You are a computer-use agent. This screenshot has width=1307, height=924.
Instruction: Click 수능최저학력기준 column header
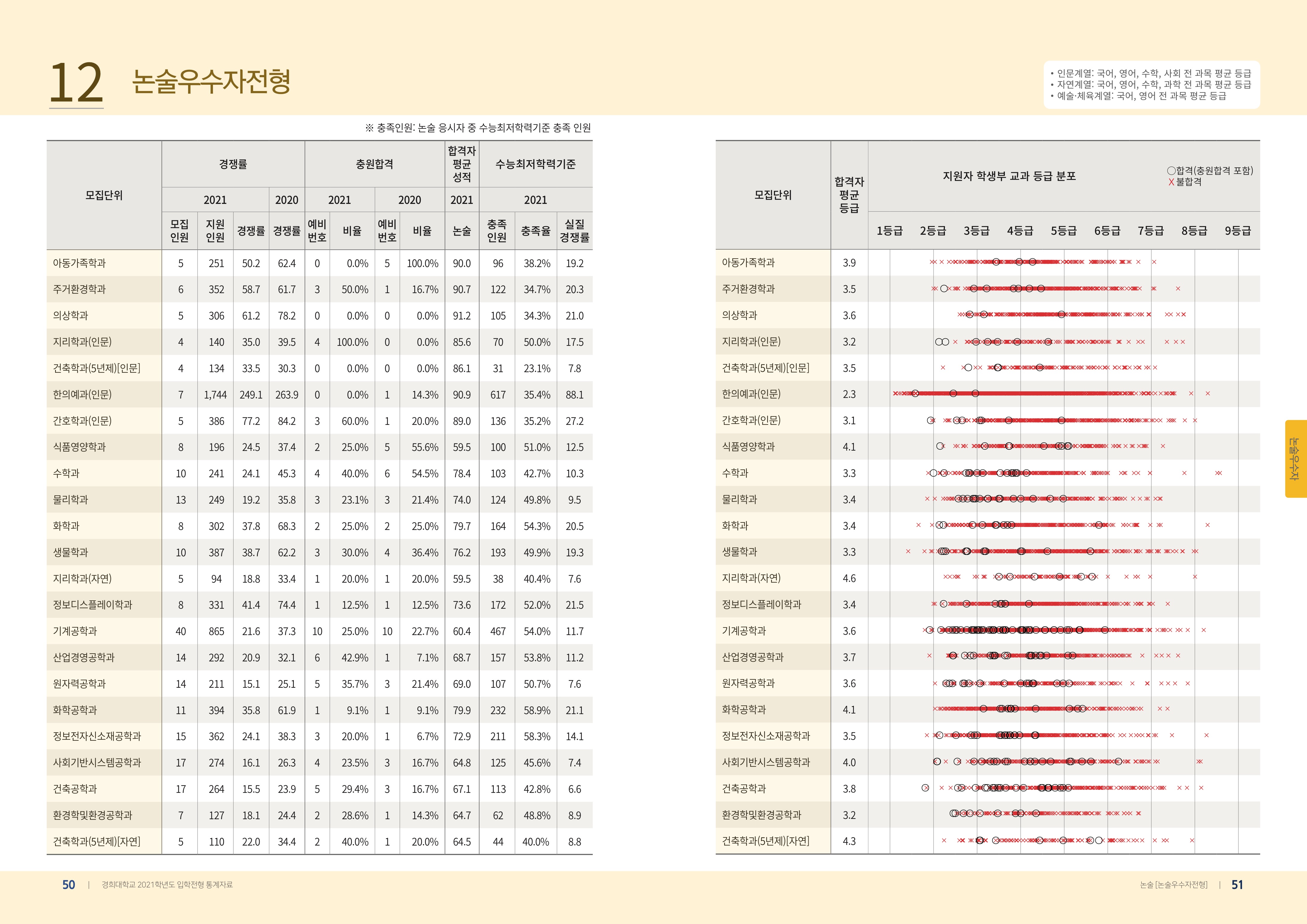535,164
